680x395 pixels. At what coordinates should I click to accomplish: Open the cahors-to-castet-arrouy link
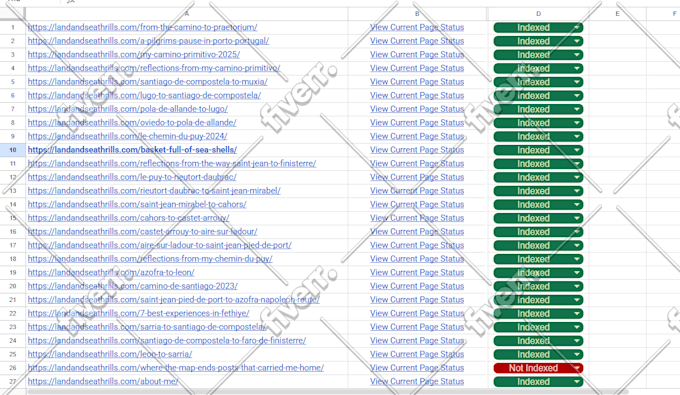point(128,218)
